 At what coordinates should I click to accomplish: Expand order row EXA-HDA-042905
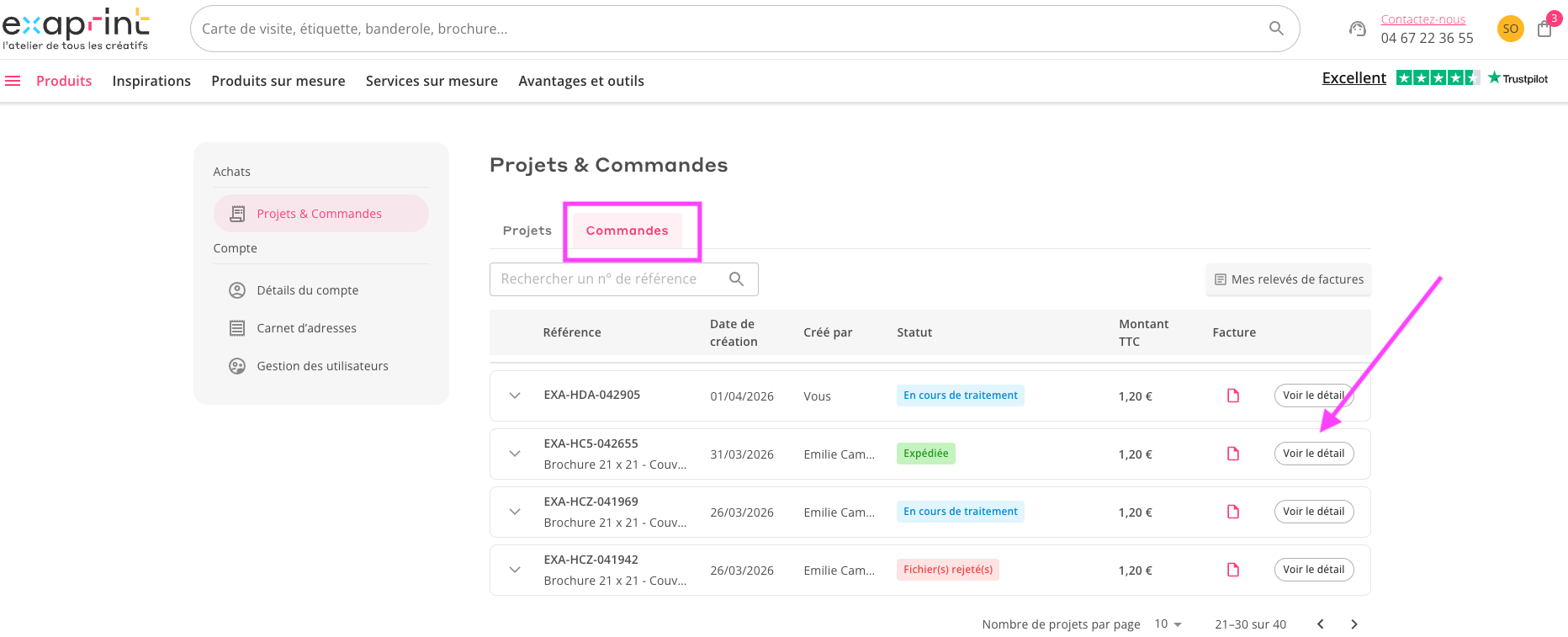tap(515, 395)
